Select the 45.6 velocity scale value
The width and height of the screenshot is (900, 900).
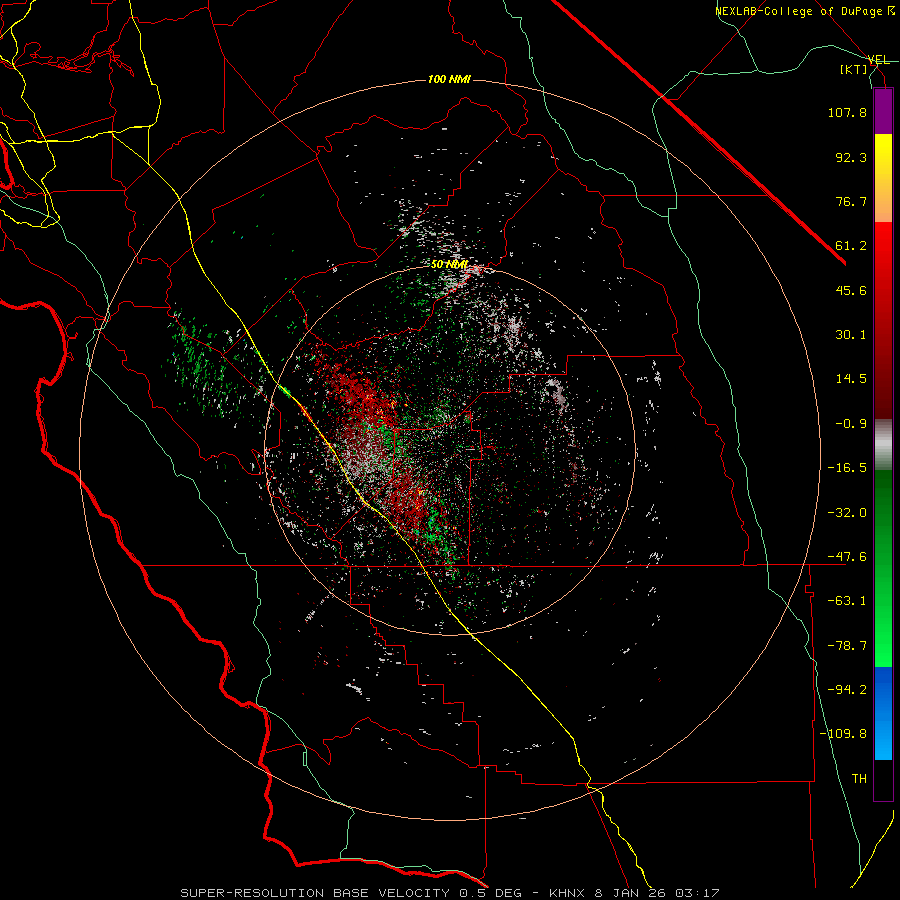point(851,290)
